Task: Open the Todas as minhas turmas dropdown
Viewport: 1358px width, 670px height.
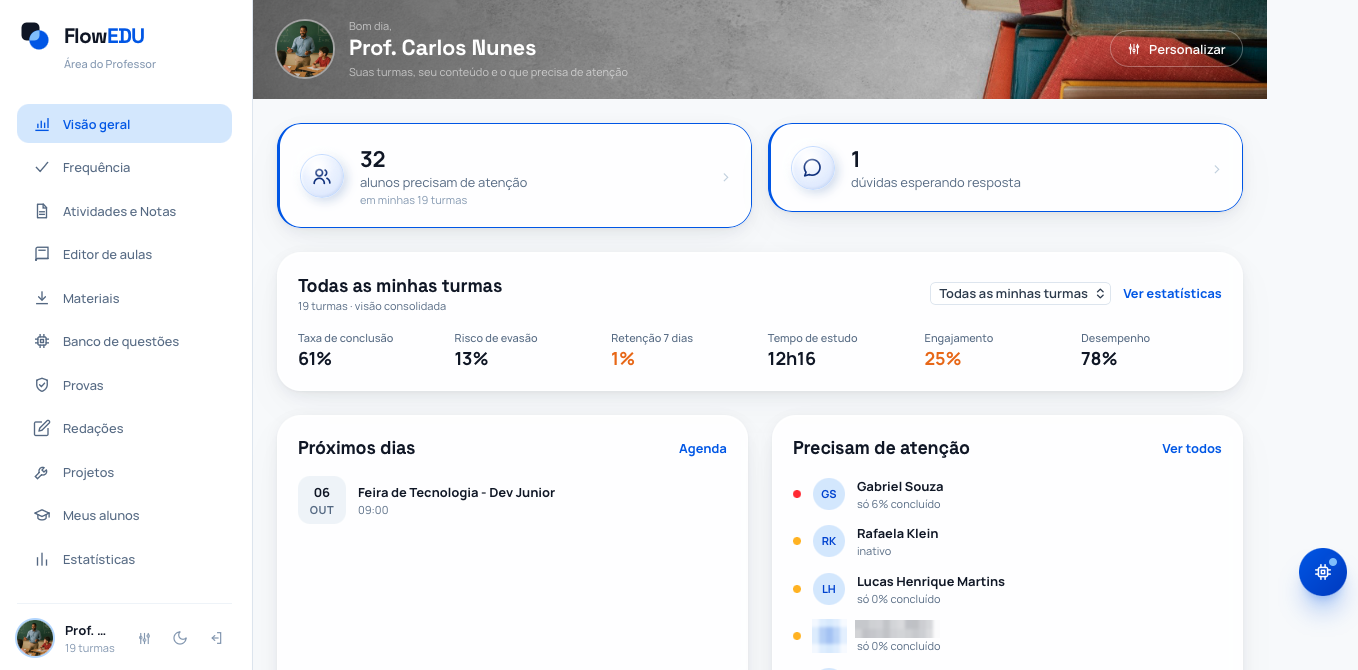Action: click(x=1020, y=293)
